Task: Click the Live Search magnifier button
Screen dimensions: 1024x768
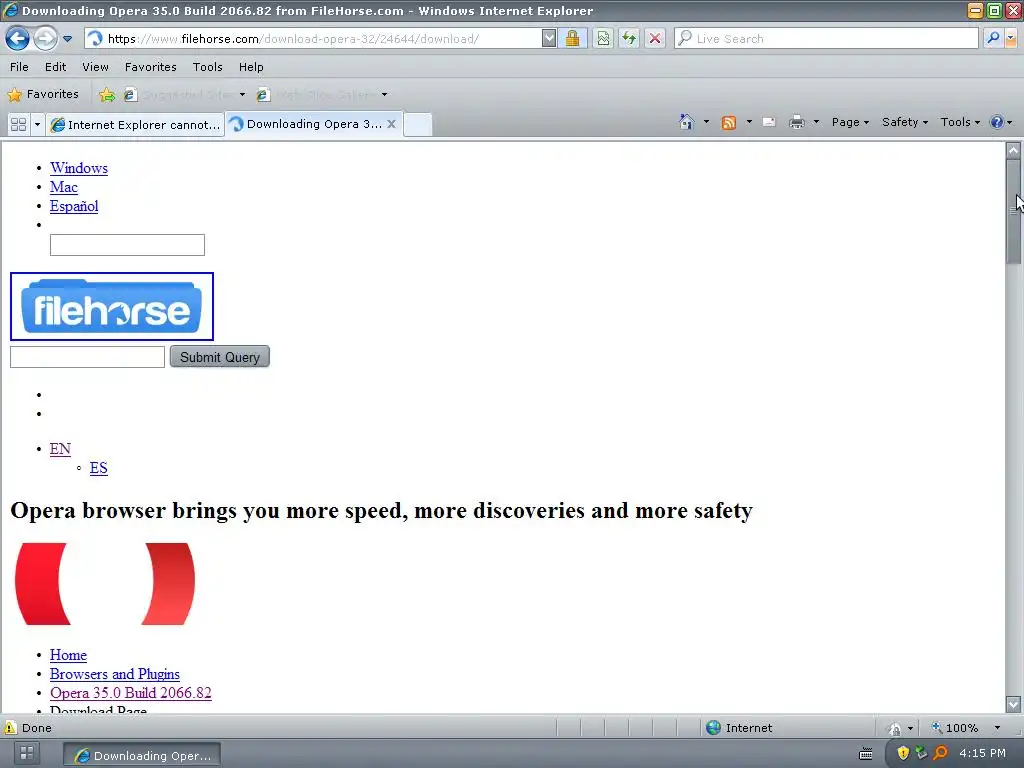Action: 993,39
